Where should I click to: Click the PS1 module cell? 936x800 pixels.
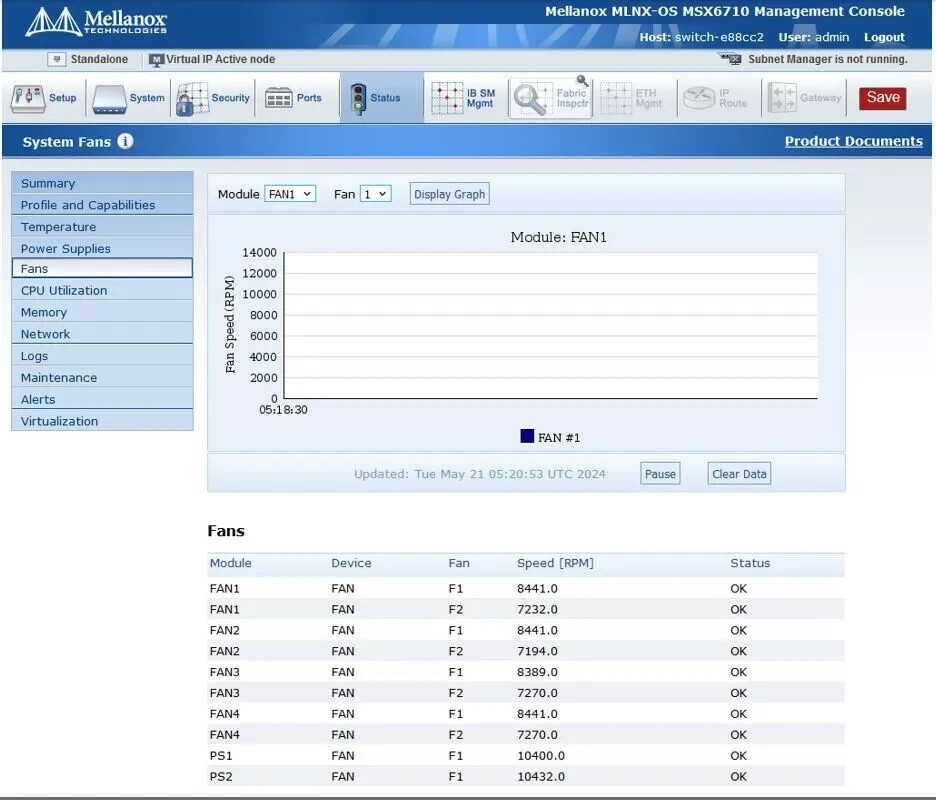pyautogui.click(x=221, y=756)
